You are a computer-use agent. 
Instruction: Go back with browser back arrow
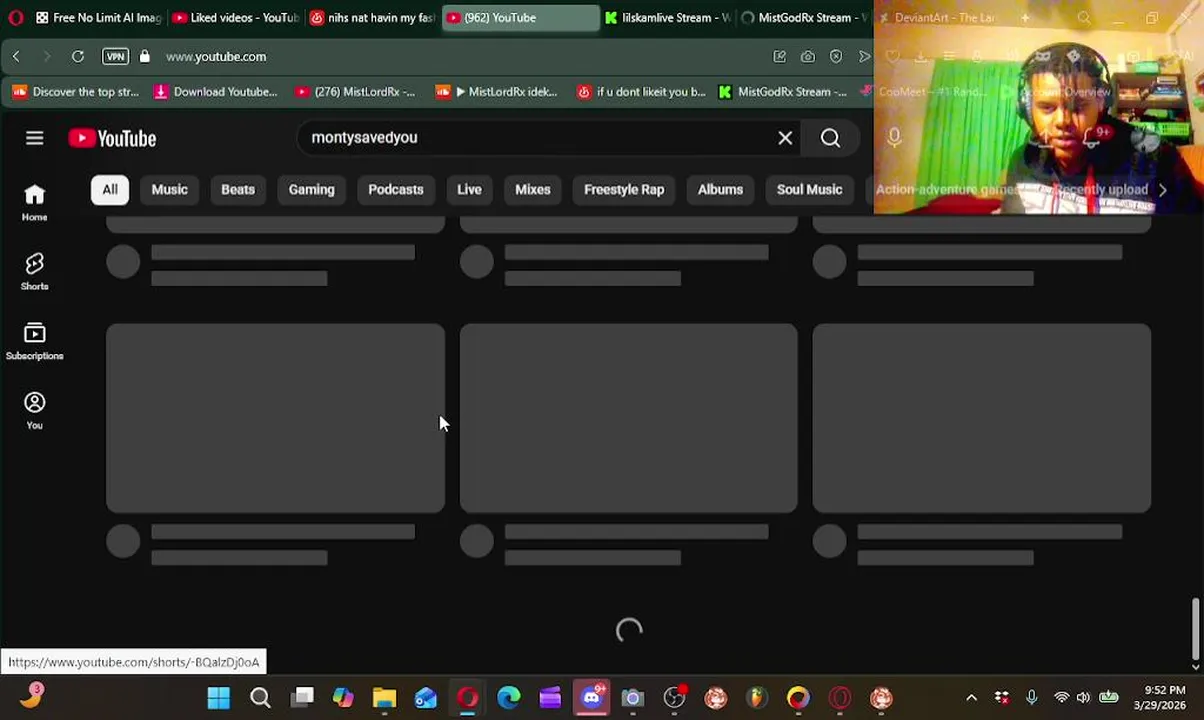pos(16,56)
